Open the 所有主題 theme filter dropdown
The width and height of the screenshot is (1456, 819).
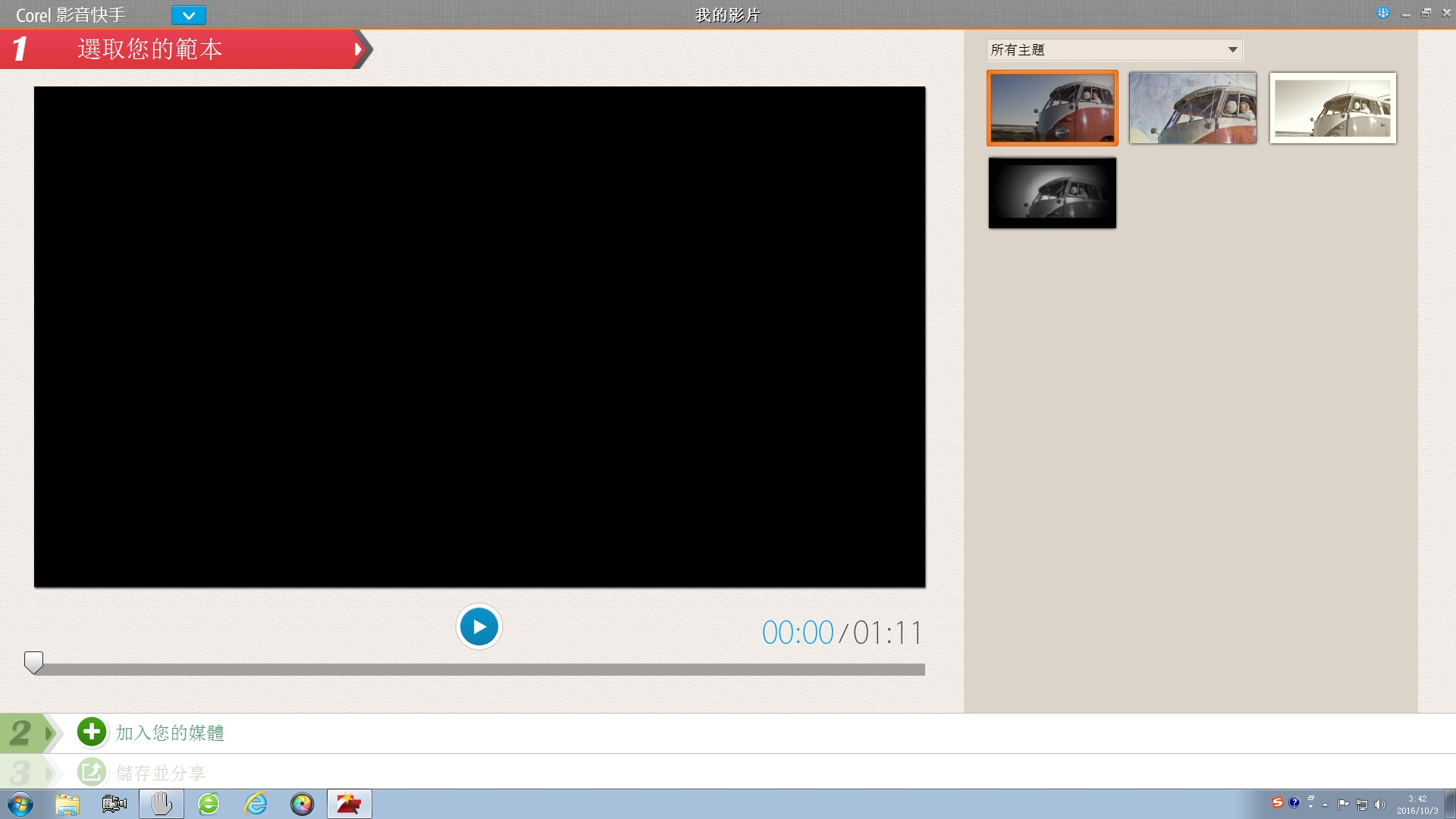(x=1114, y=50)
